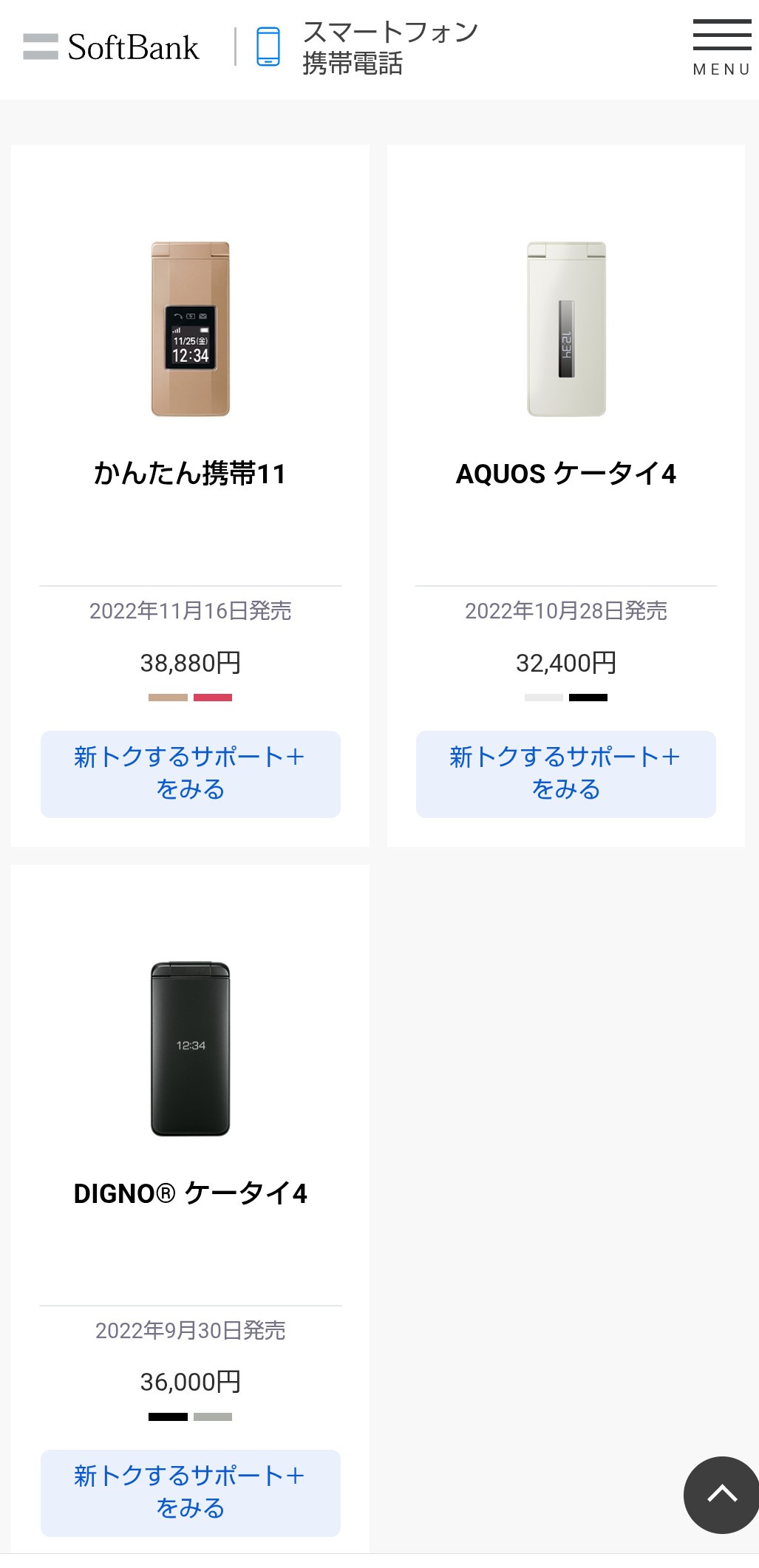Select the white color swatch for AQUOS ケータイ4
759x1568 pixels.
(543, 698)
